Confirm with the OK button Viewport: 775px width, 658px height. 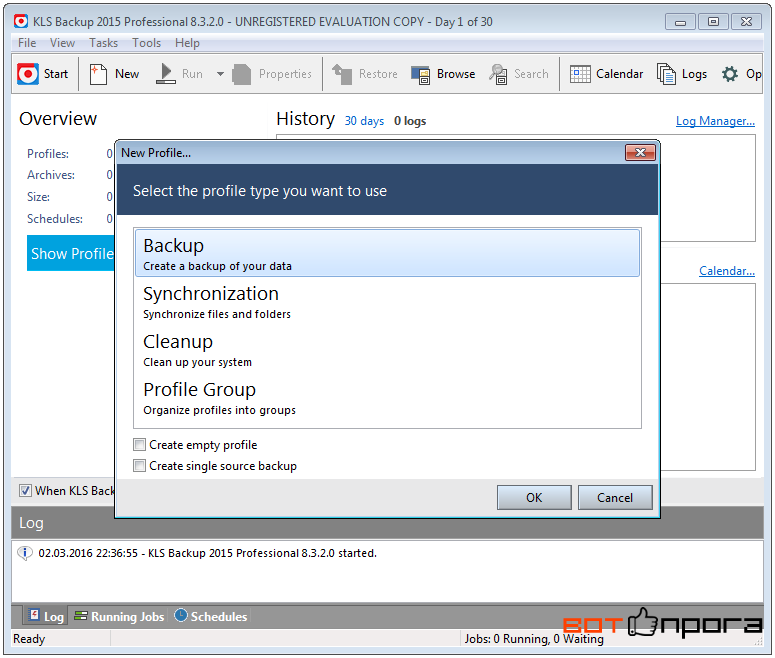534,497
